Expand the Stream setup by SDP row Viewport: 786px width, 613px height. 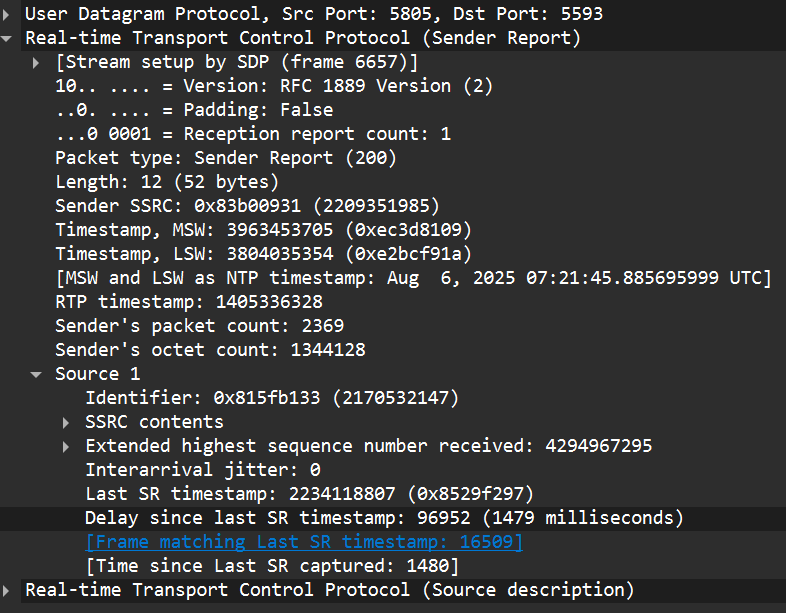tap(37, 62)
